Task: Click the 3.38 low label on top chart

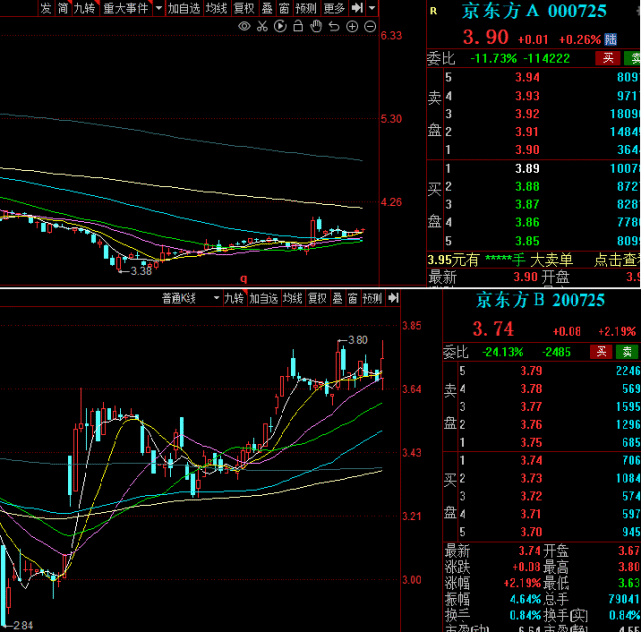Action: click(x=141, y=271)
